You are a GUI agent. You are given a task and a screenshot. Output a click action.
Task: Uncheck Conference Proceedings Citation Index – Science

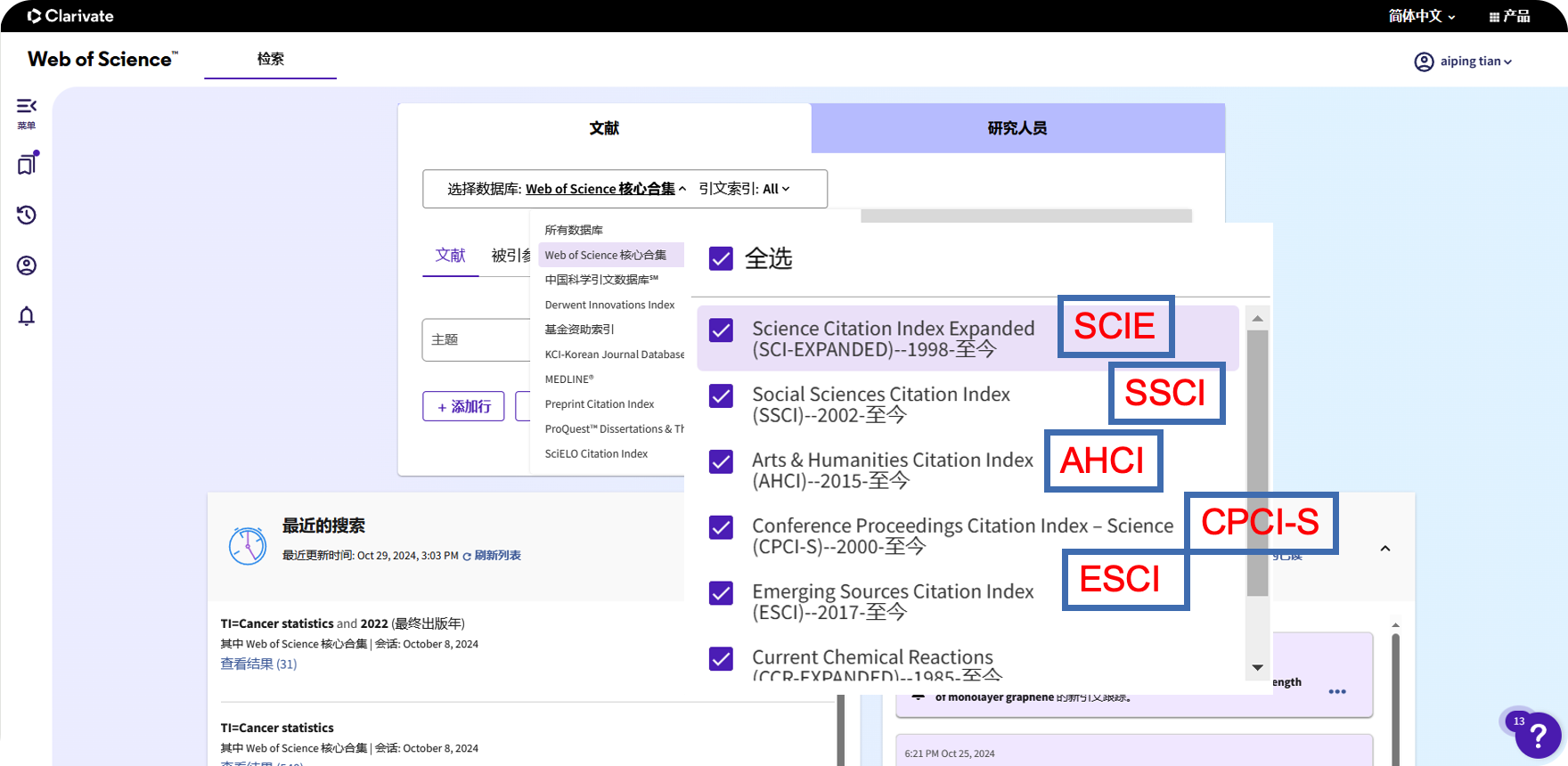click(x=721, y=527)
